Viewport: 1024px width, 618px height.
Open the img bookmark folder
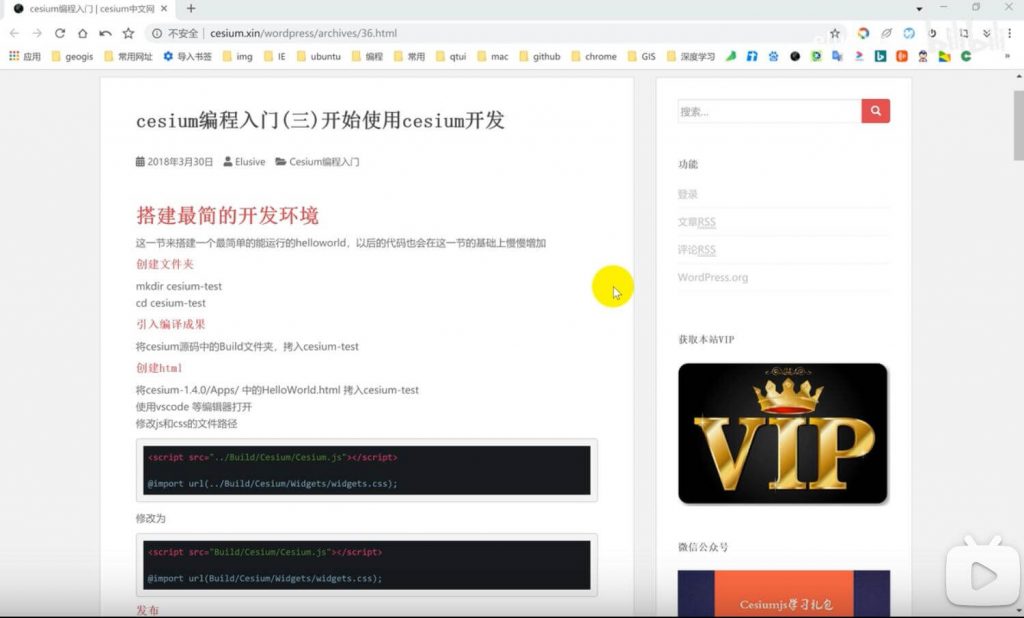(238, 57)
